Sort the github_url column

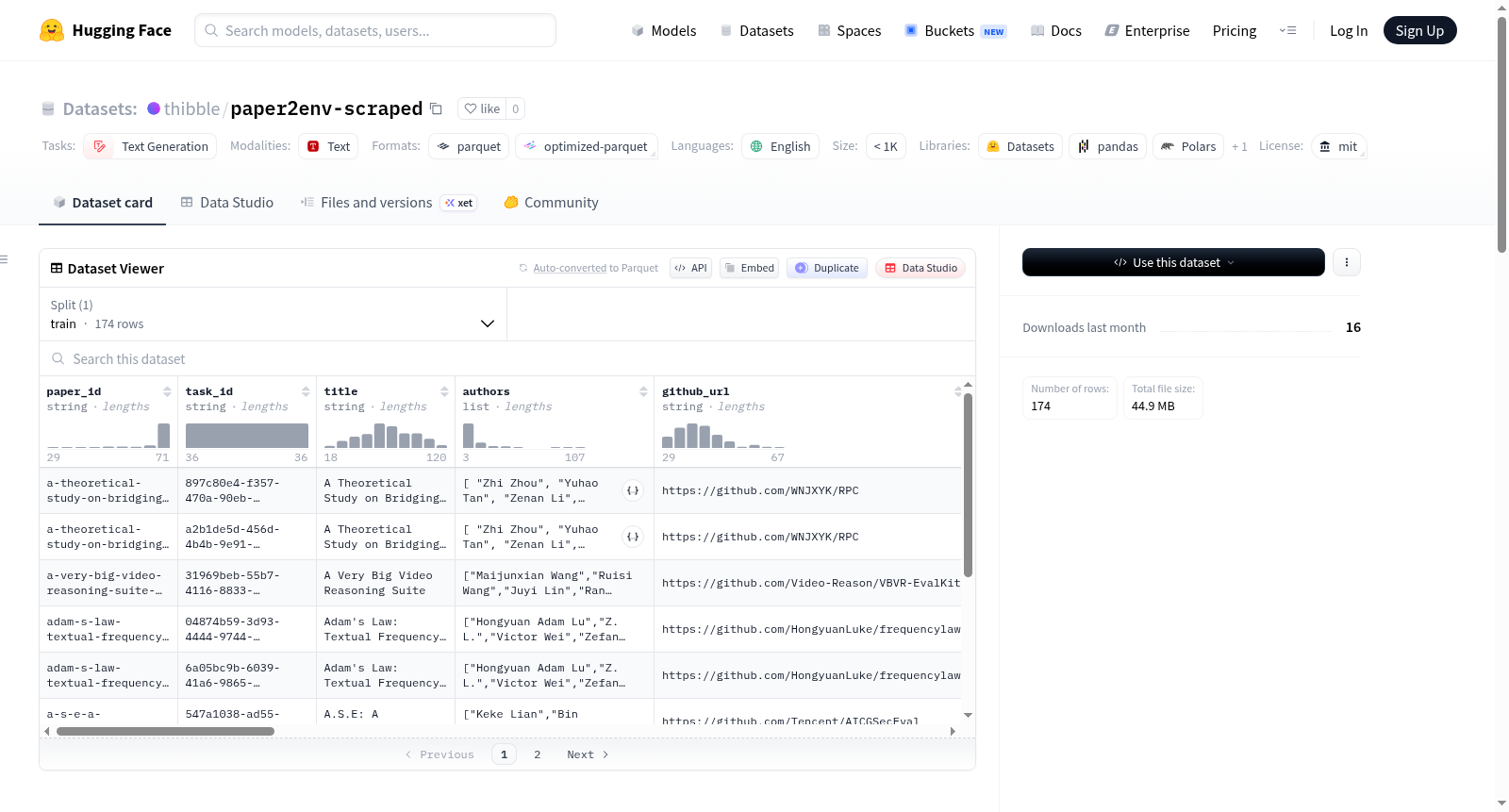click(957, 391)
